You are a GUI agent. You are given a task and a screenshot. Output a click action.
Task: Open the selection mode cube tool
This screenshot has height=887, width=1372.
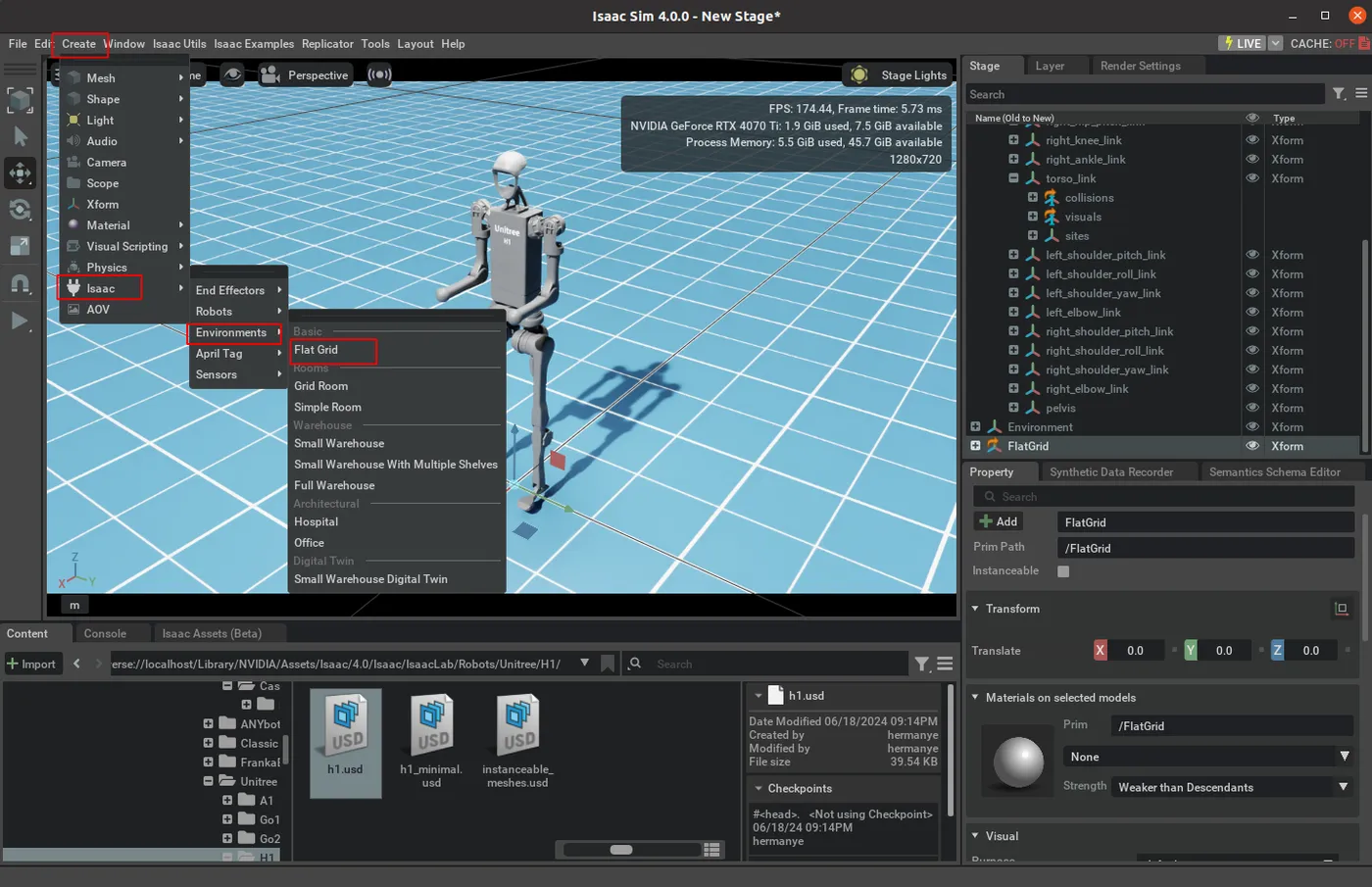tap(20, 99)
